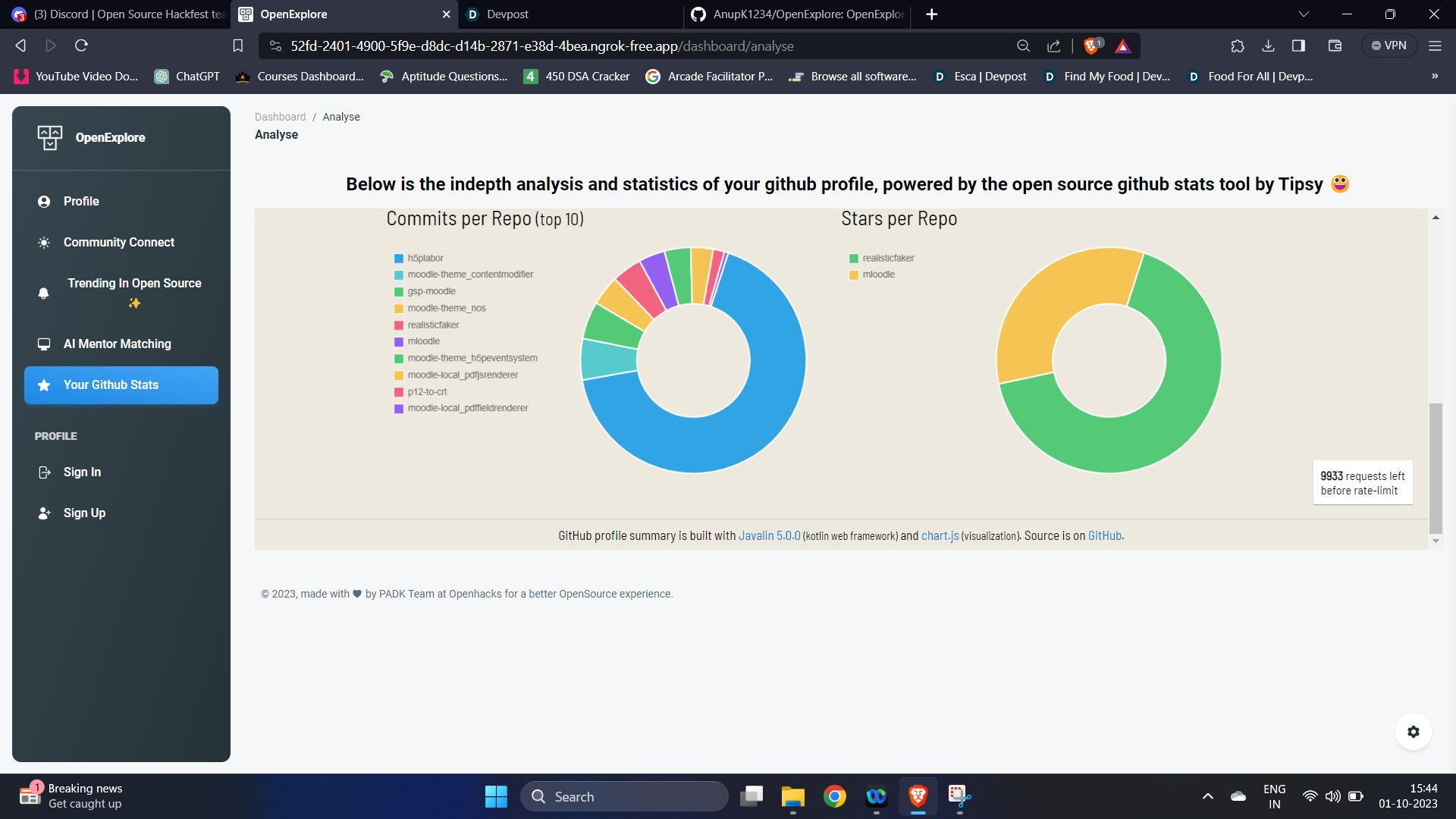
Task: Toggle the h5plabor legend item
Action: [425, 259]
